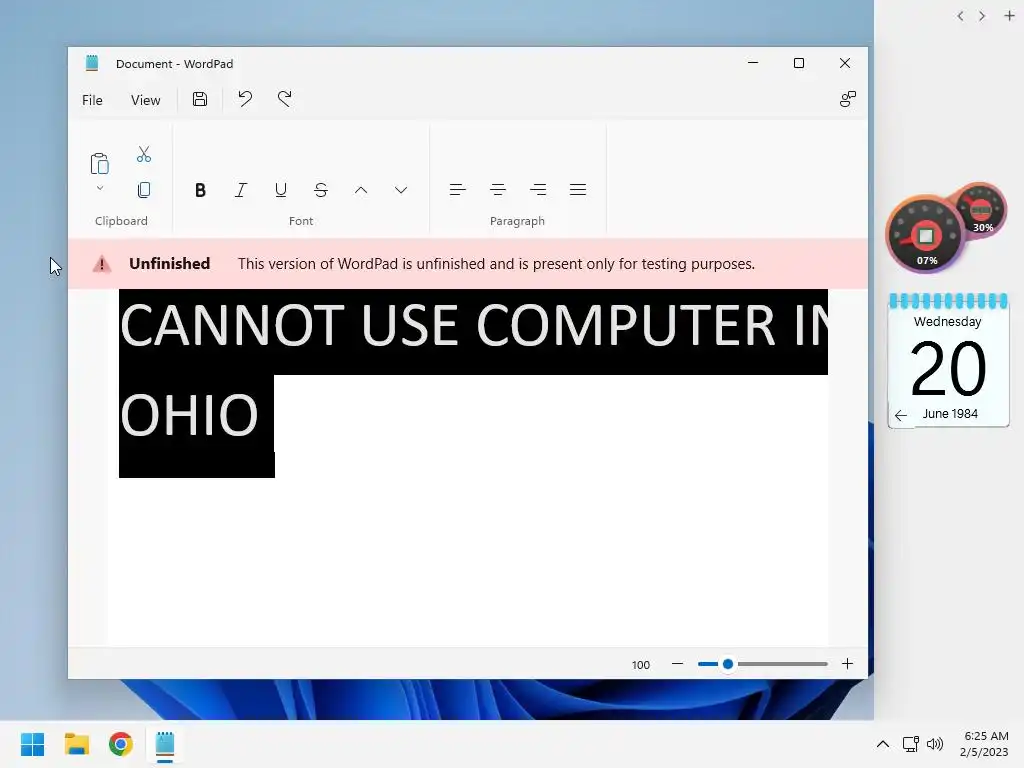Decrease font size with the down chevron
Image resolution: width=1024 pixels, height=768 pixels.
[x=401, y=190]
